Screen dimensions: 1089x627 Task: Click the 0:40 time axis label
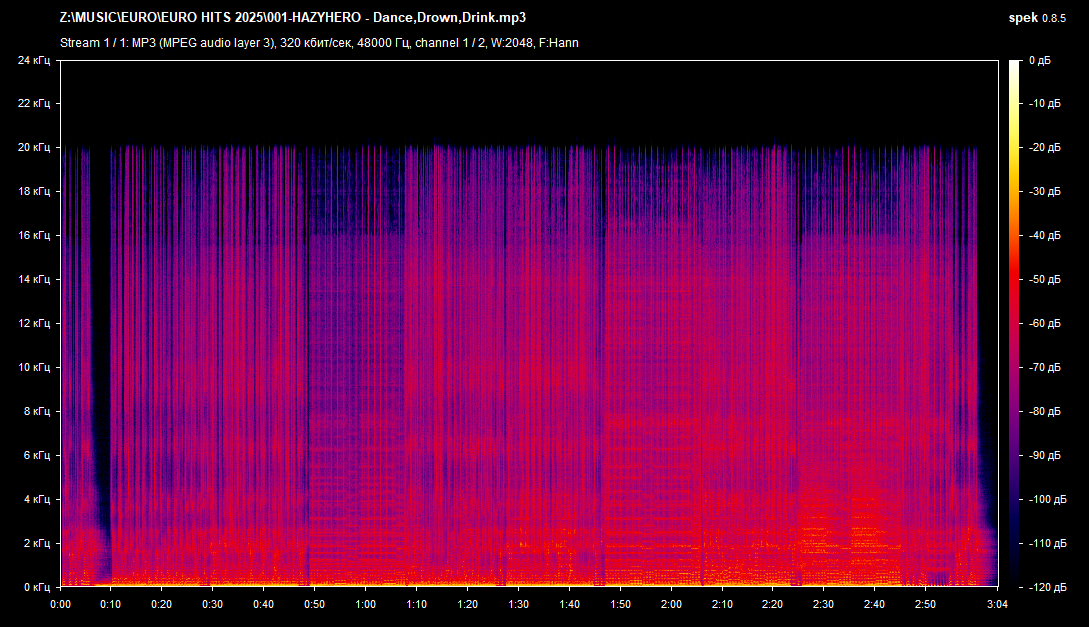click(x=263, y=604)
